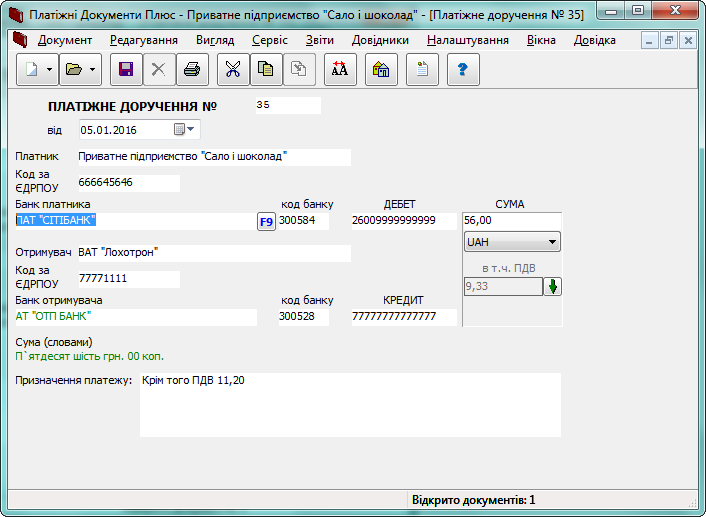This screenshot has width=706, height=517.
Task: Click the Платник name field
Action: tap(214, 157)
